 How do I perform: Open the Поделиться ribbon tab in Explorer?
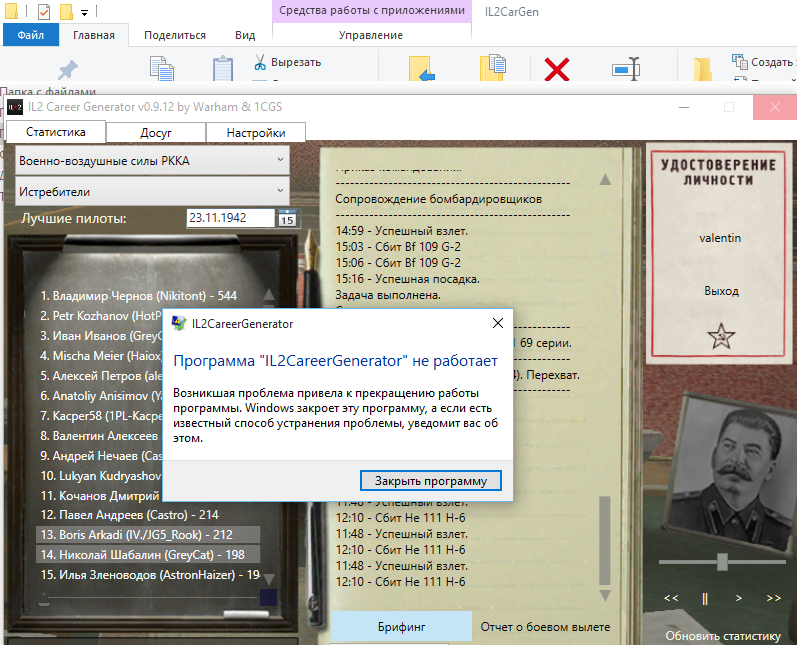(x=175, y=35)
